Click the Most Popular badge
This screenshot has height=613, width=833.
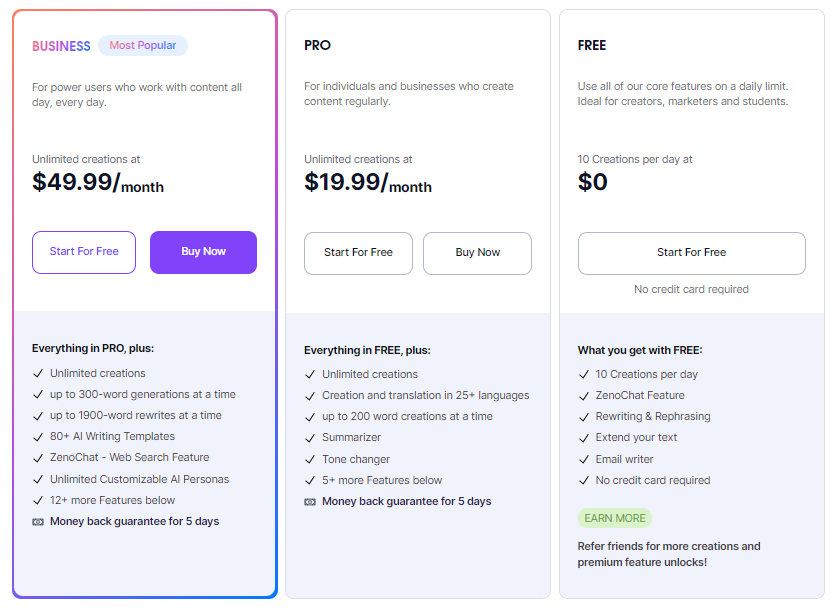click(x=143, y=46)
